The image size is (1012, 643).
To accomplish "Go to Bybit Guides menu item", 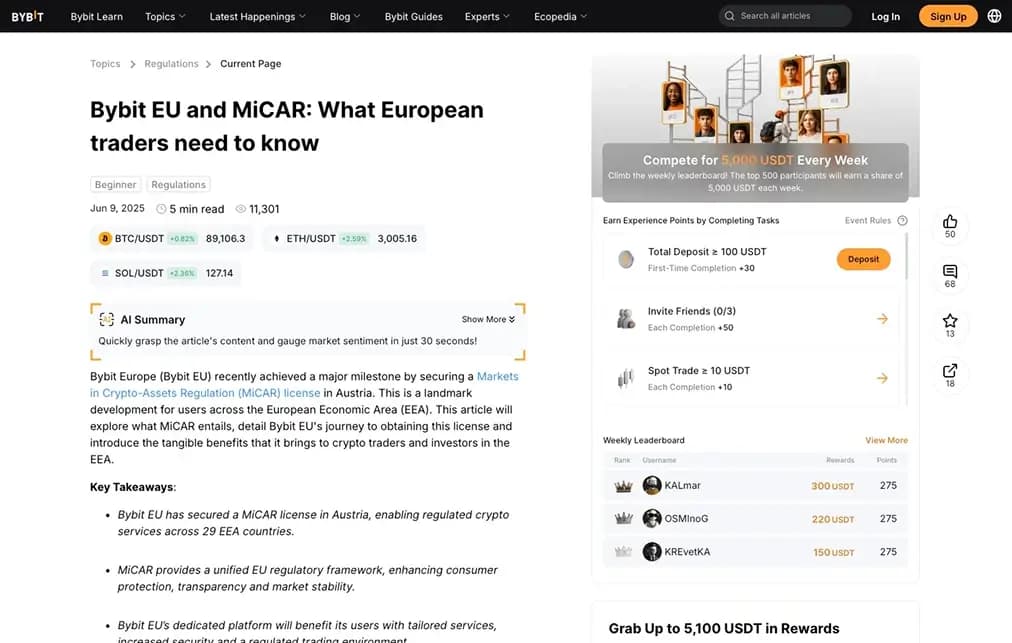I will click(413, 16).
